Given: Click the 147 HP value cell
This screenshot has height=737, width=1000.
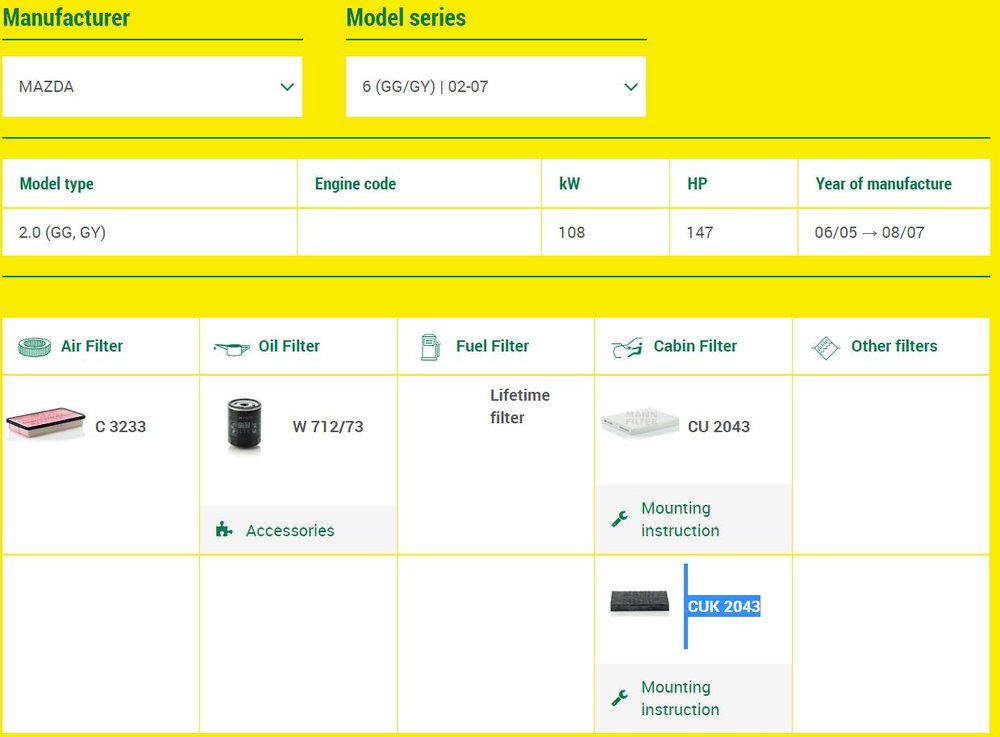Looking at the screenshot, I should coord(733,232).
